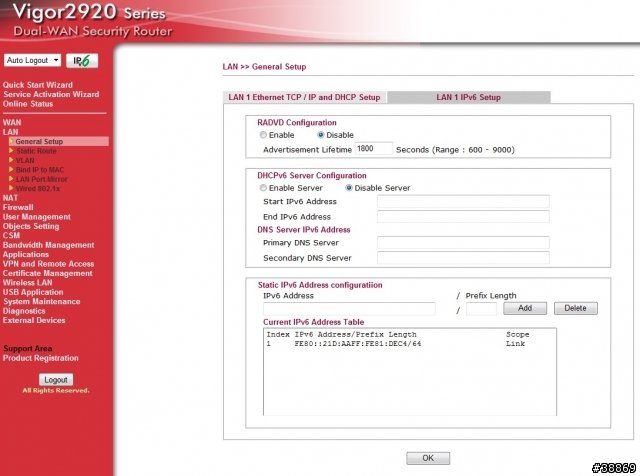Open USB Application menu

(x=33, y=292)
